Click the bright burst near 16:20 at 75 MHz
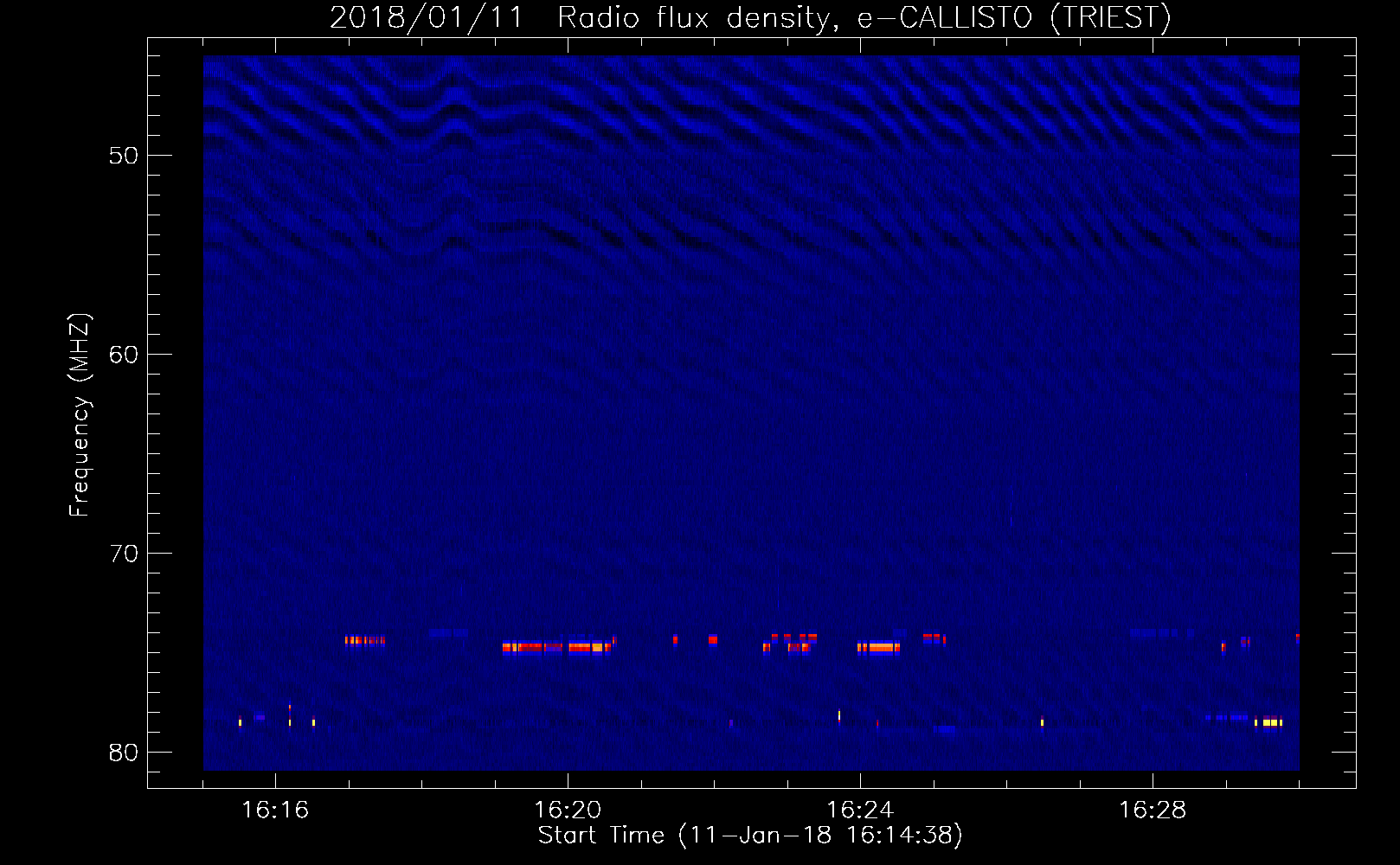 [557, 647]
